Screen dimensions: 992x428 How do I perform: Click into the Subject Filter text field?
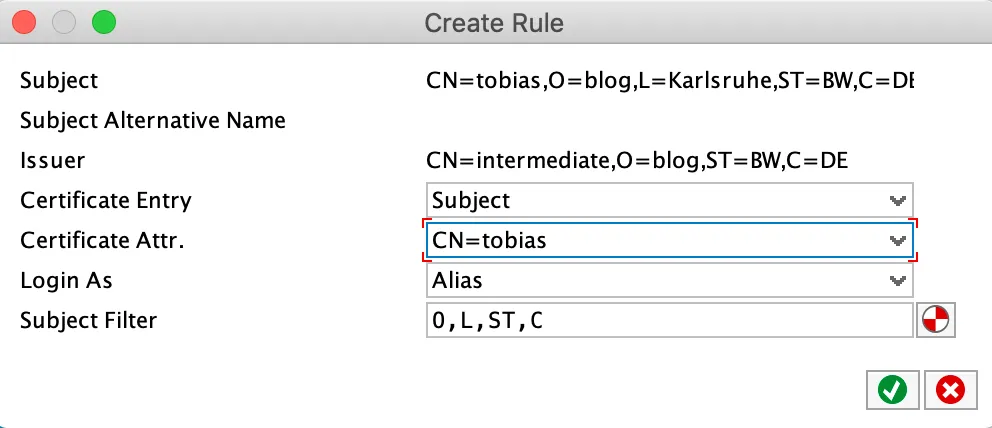[669, 321]
